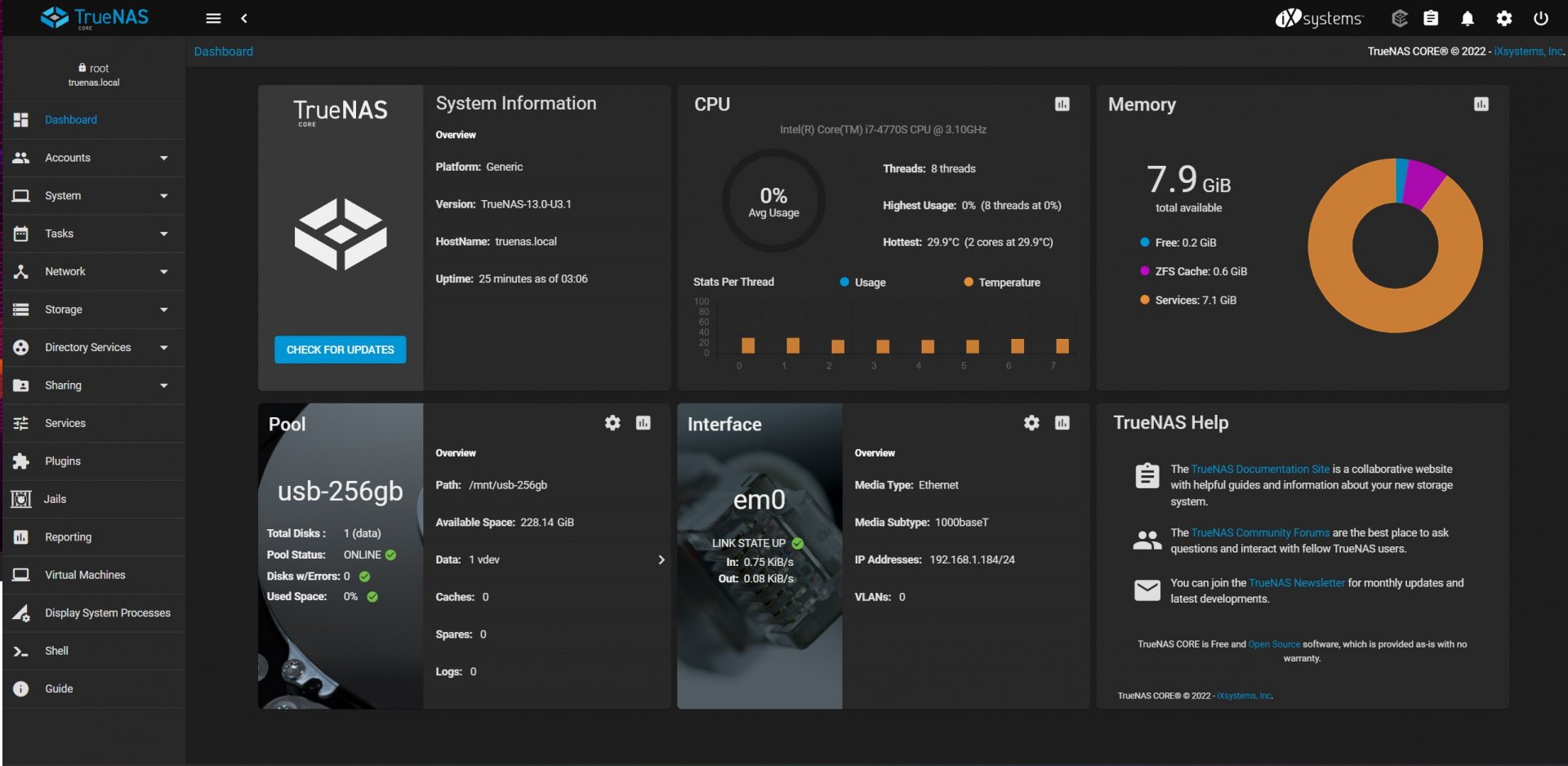Click the usb-256gb pool name
Screen dimensions: 1568x766
340,491
